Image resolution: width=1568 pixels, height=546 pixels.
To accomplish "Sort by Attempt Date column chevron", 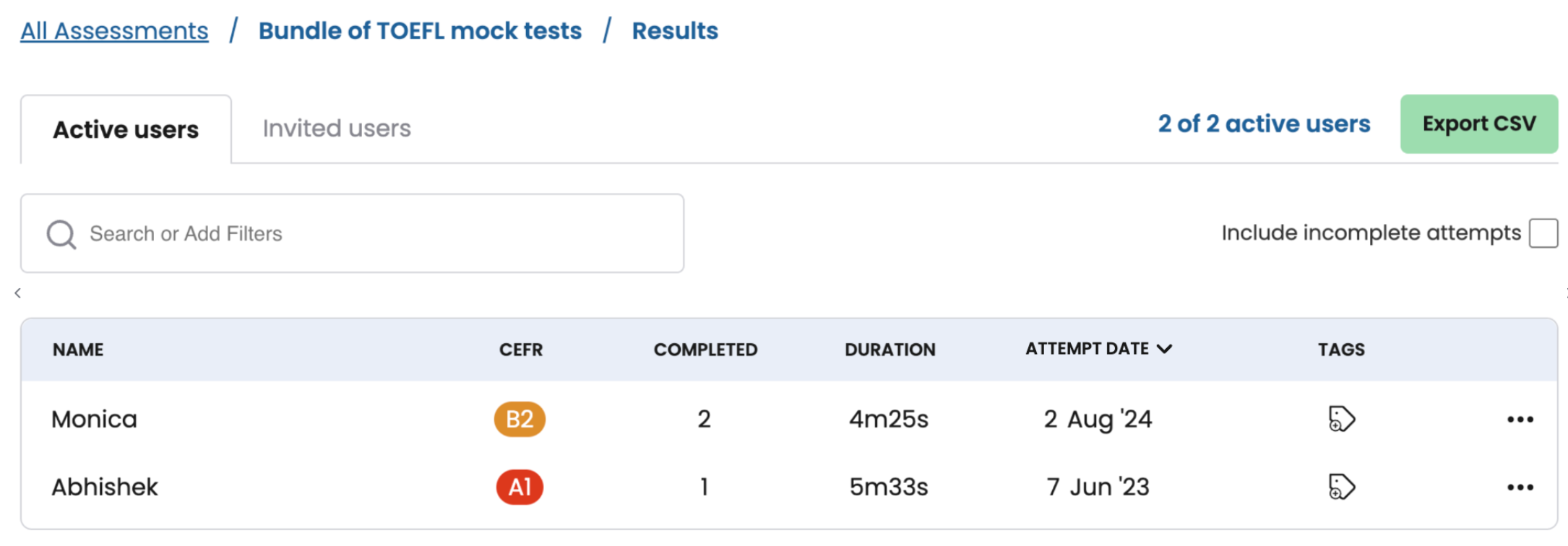I will click(x=1164, y=349).
